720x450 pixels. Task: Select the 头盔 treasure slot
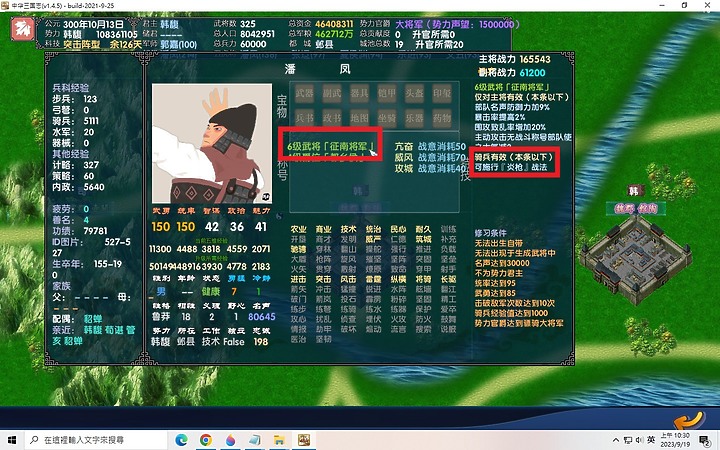pos(414,93)
